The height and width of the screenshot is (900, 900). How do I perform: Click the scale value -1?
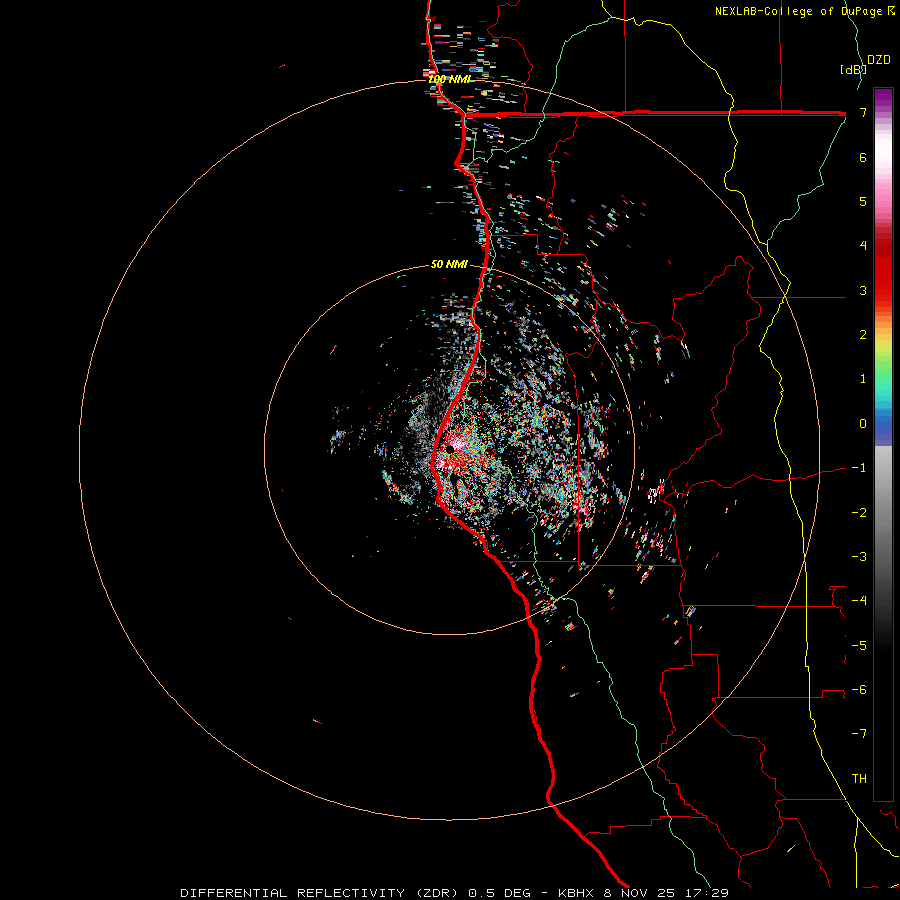coord(859,468)
